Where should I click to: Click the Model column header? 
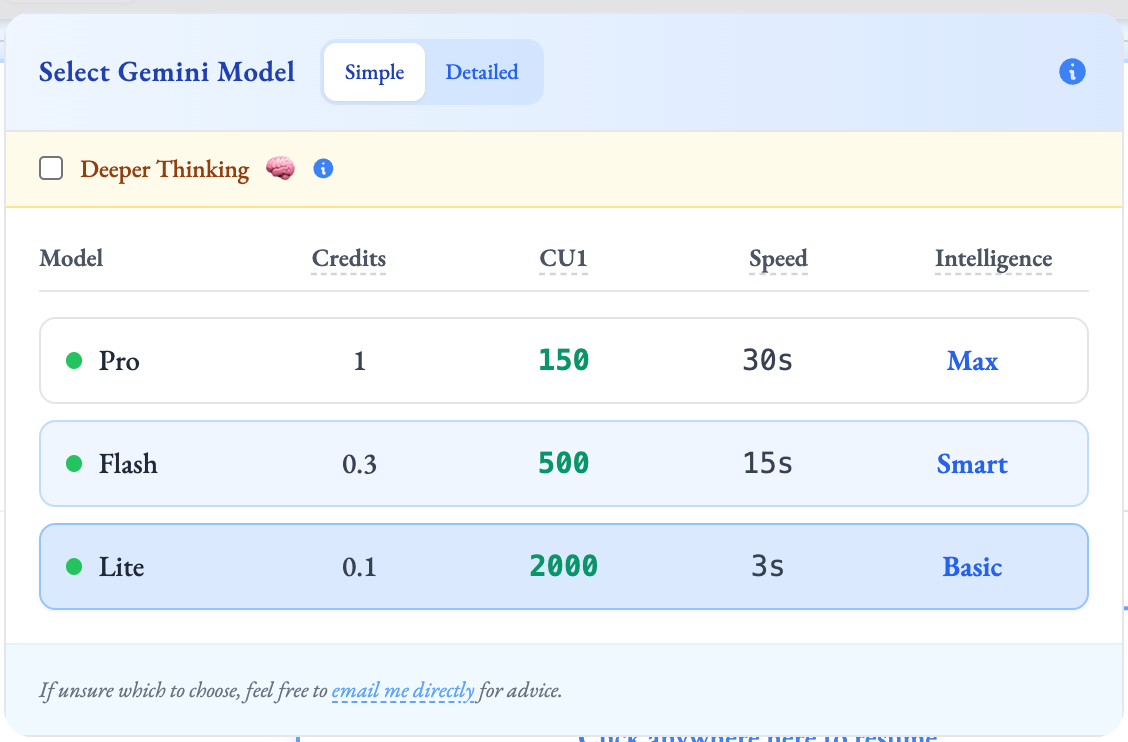coord(71,258)
